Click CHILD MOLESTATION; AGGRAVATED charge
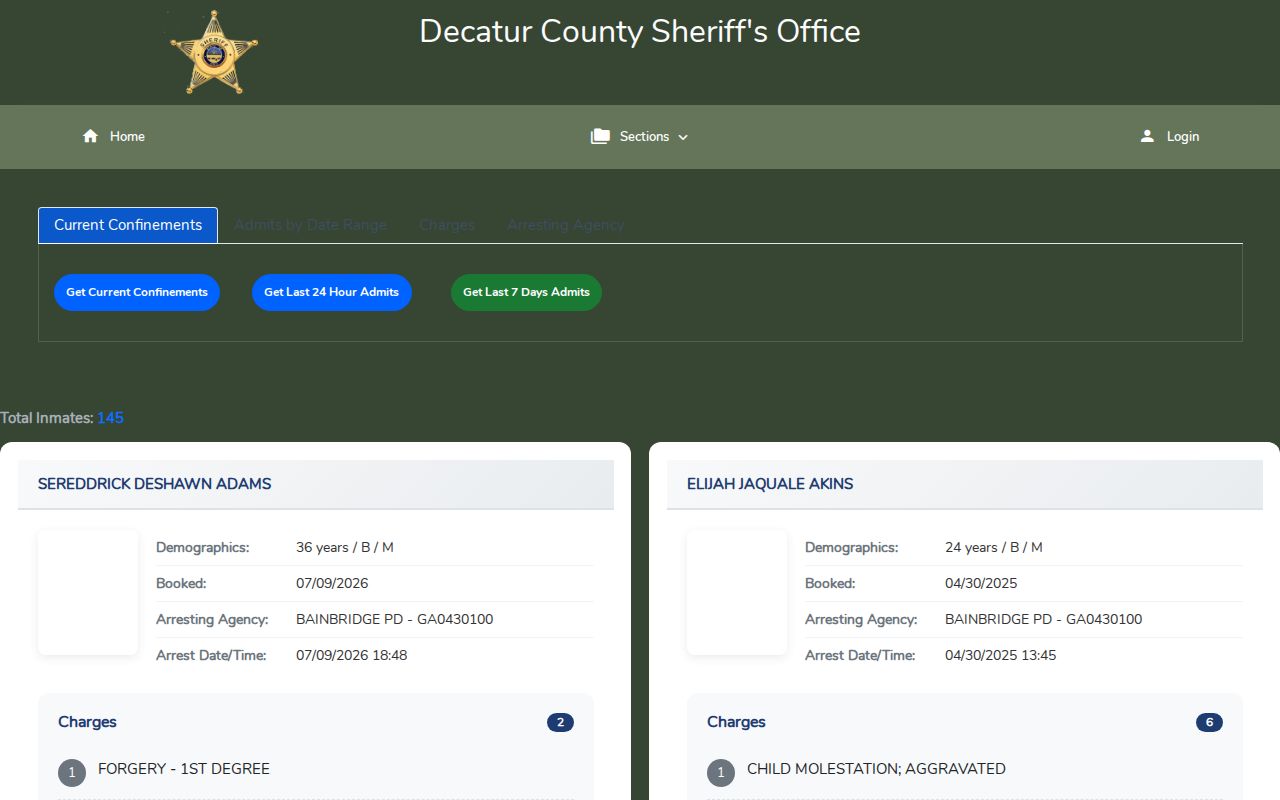Screen dimensions: 1280x800 click(x=876, y=769)
